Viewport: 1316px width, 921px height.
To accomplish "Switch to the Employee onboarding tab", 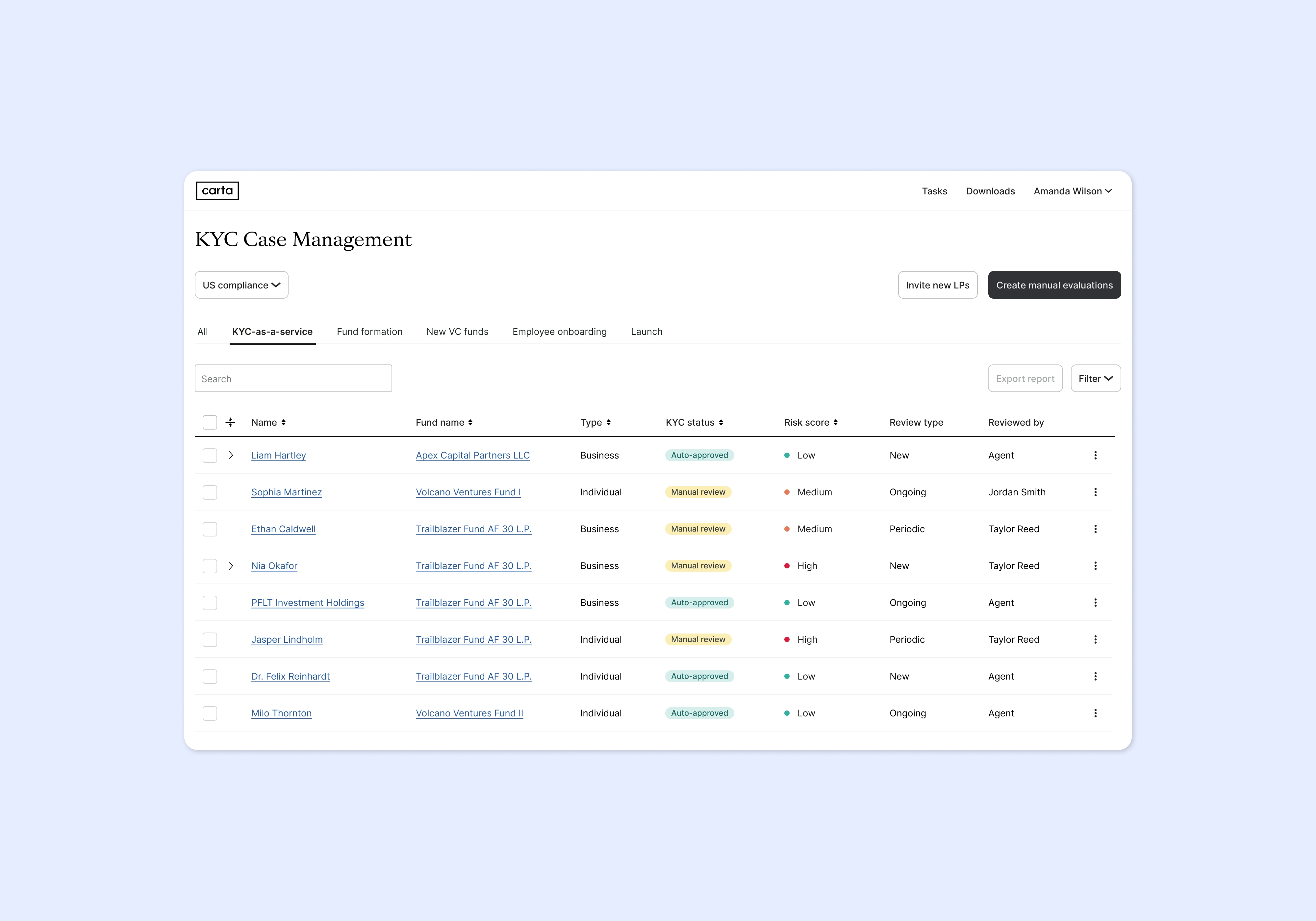I will click(559, 331).
